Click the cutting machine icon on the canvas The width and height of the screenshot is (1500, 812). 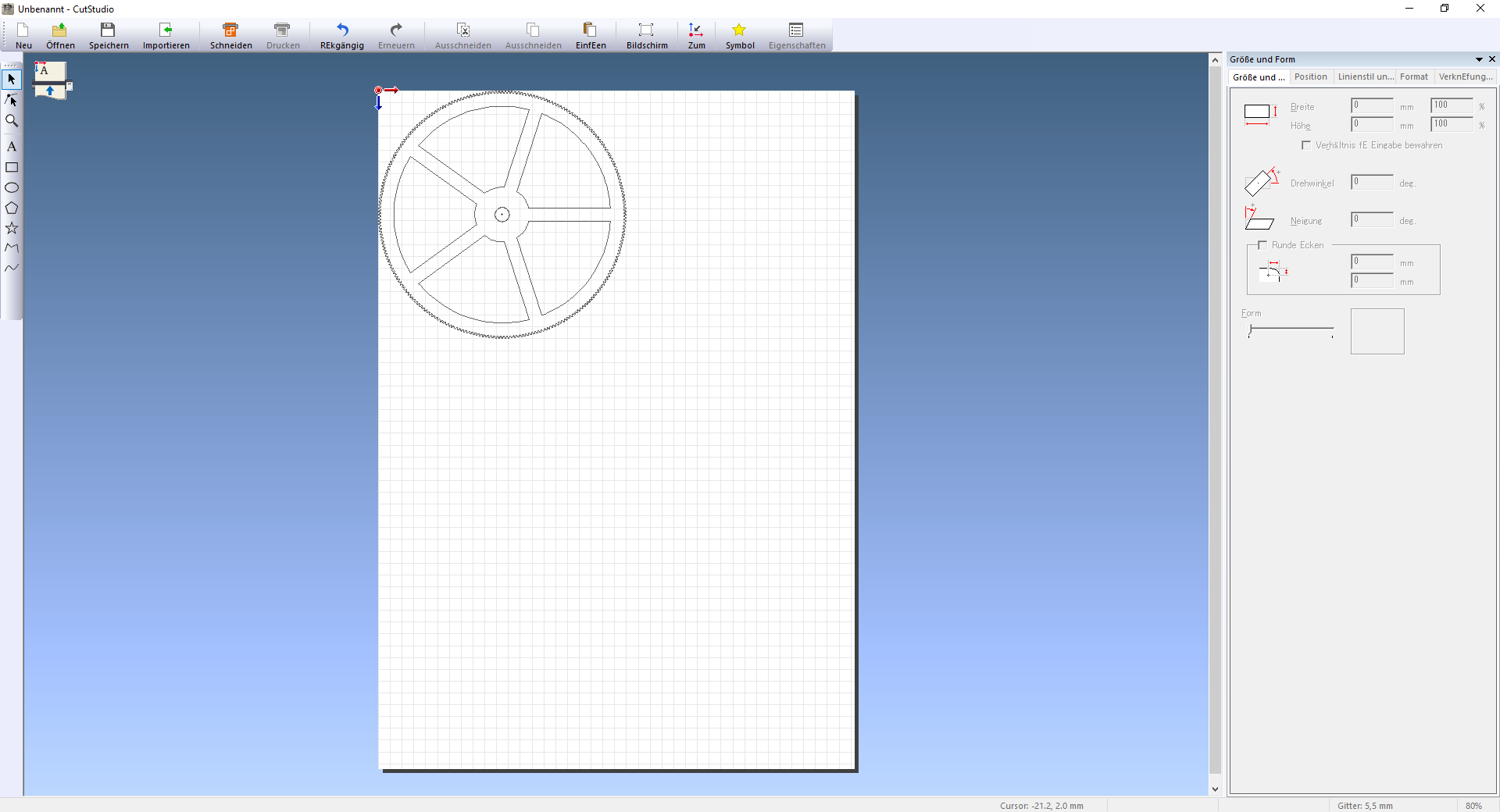tap(52, 80)
